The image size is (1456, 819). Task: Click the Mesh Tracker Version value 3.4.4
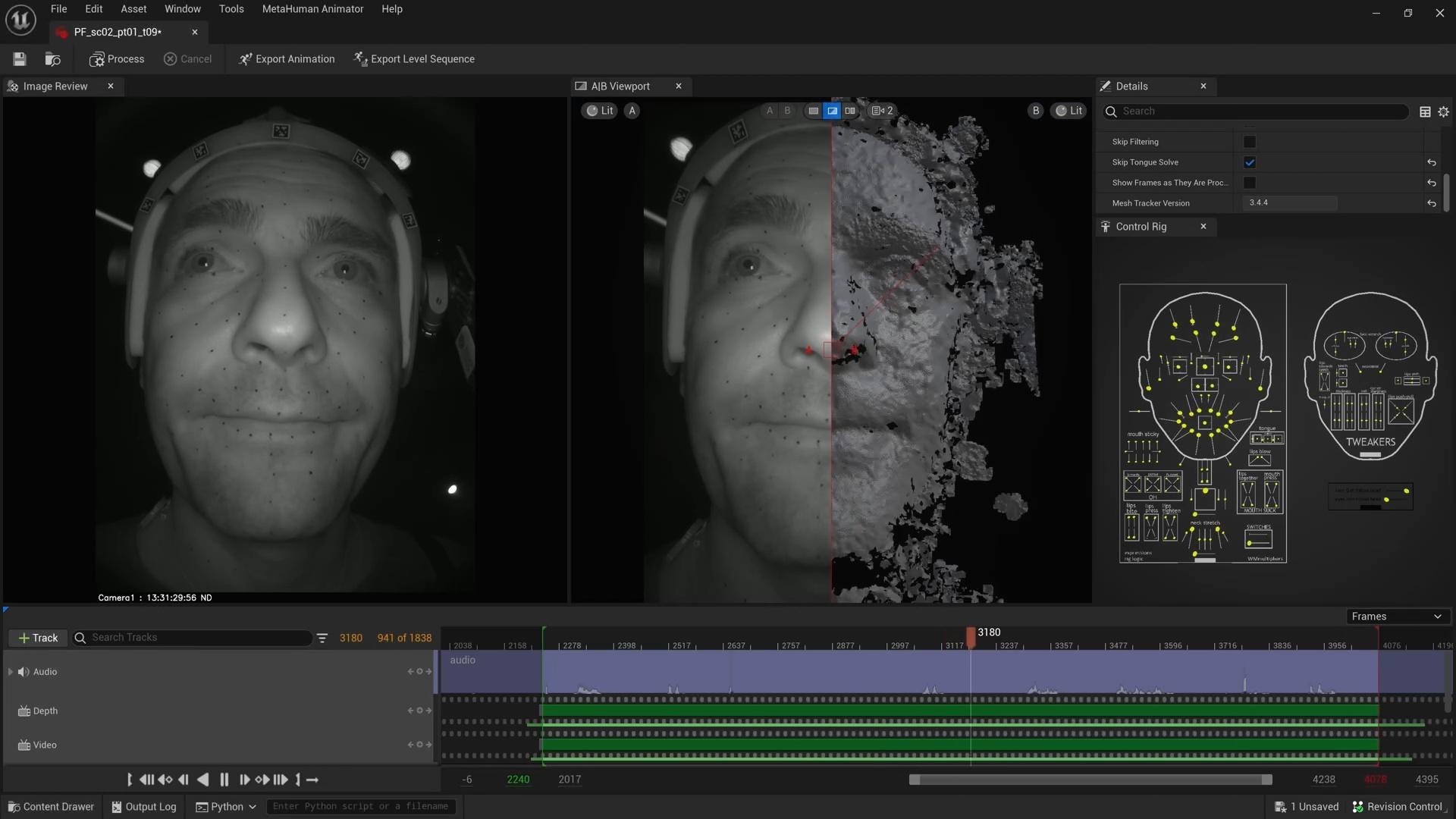pos(1289,203)
